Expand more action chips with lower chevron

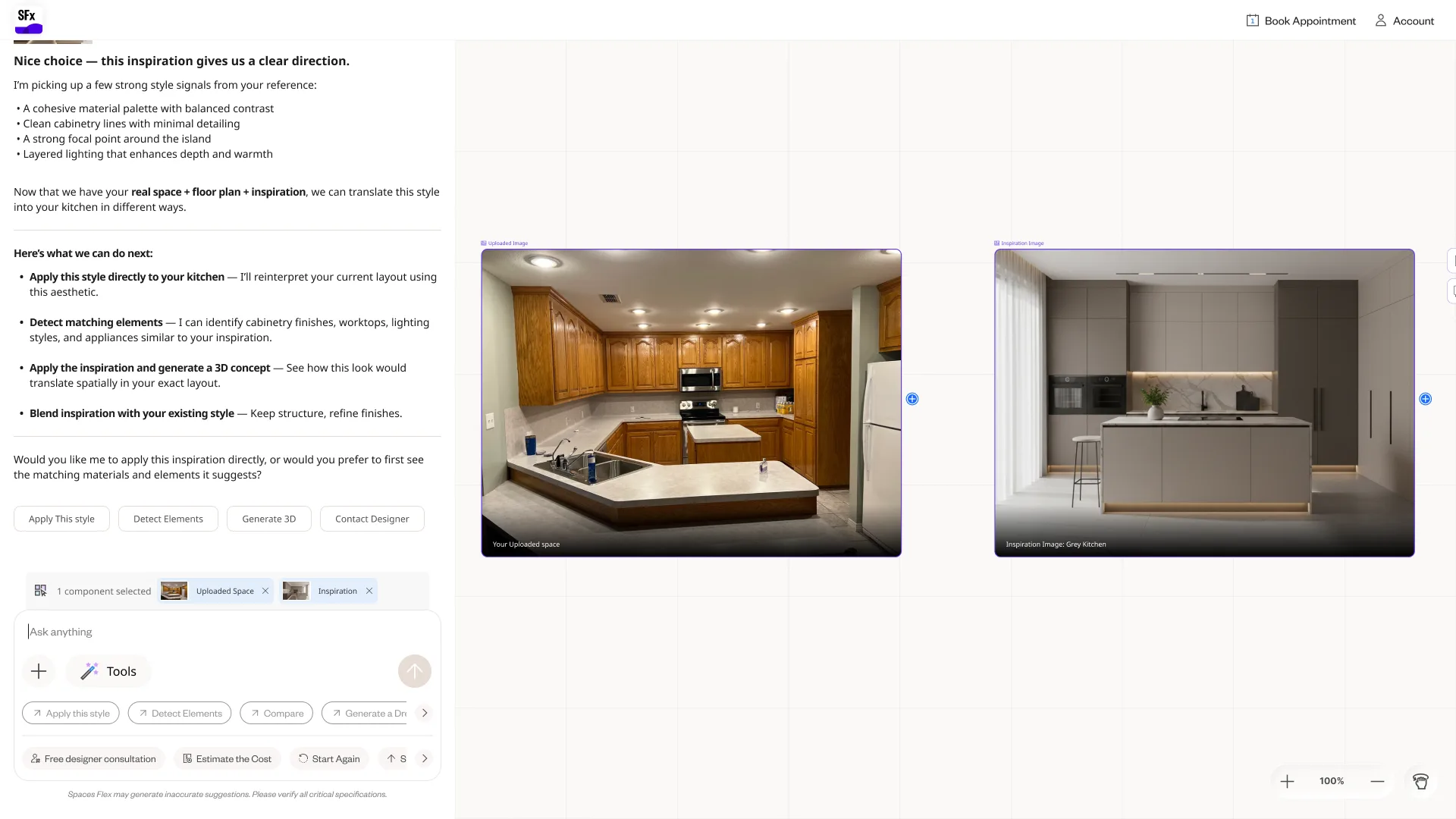(425, 758)
